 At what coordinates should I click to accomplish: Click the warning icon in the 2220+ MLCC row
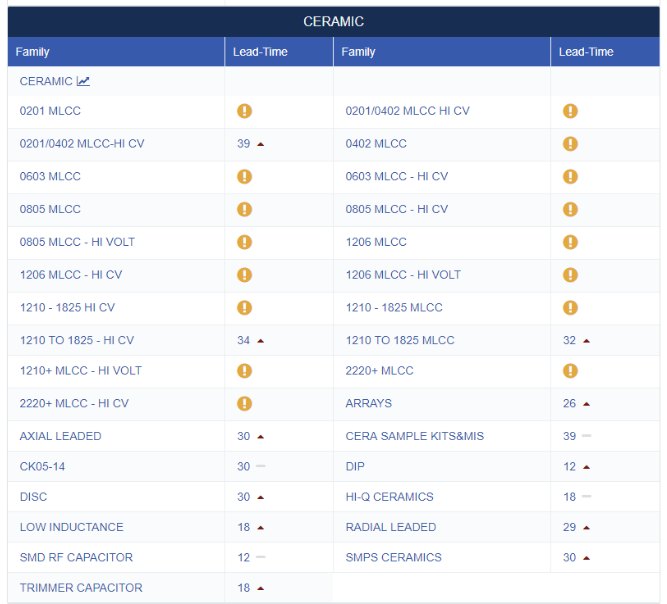click(x=570, y=371)
